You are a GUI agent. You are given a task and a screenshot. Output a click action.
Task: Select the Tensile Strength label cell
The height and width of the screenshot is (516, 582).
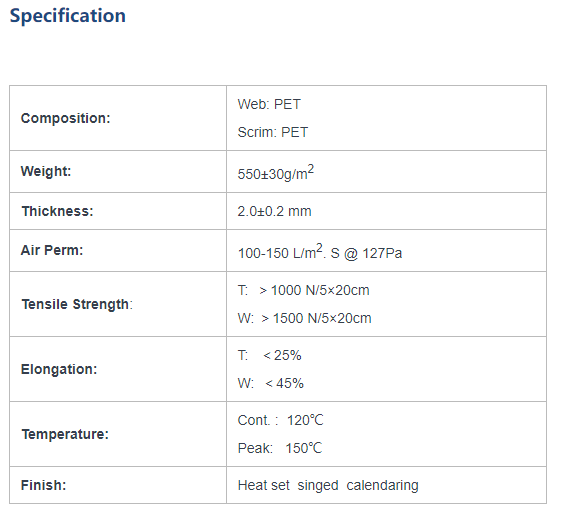coord(118,304)
